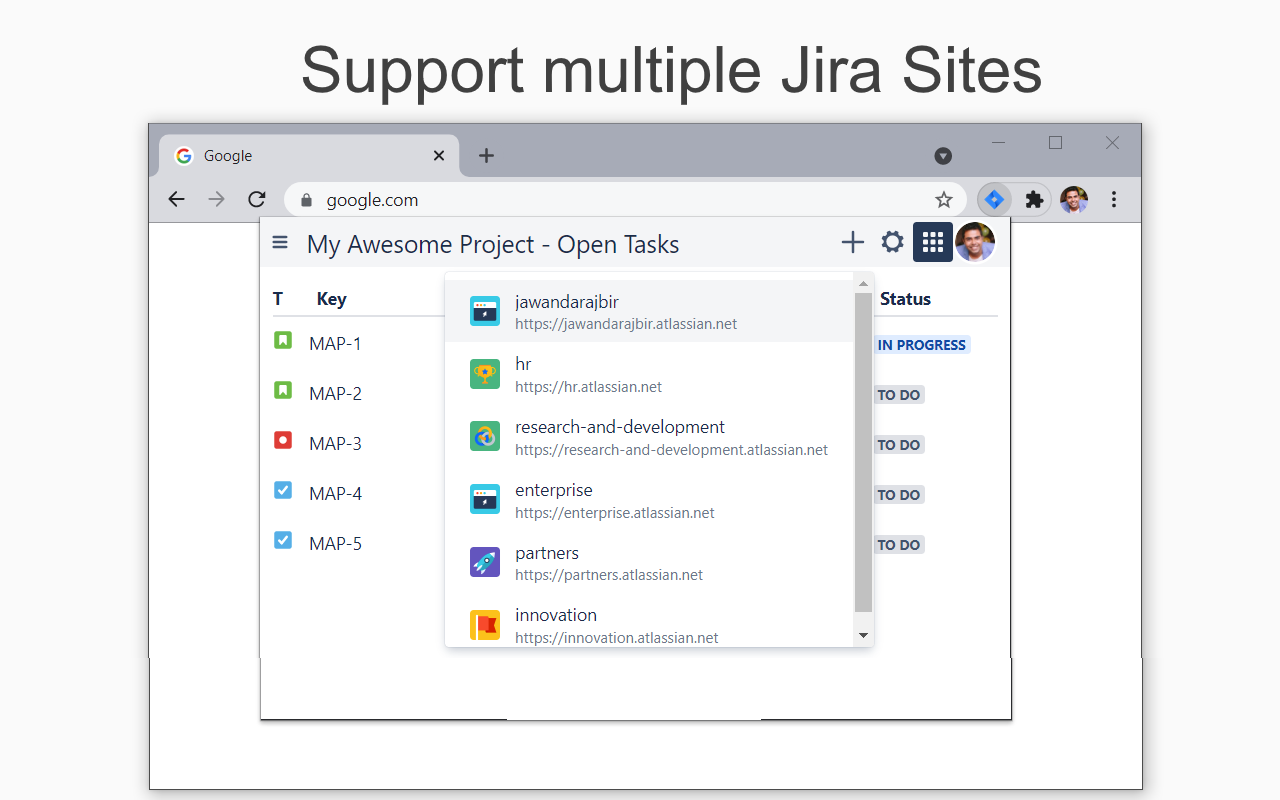Click the IN PROGRESS status of MAP-1
The width and height of the screenshot is (1280, 800).
(921, 345)
